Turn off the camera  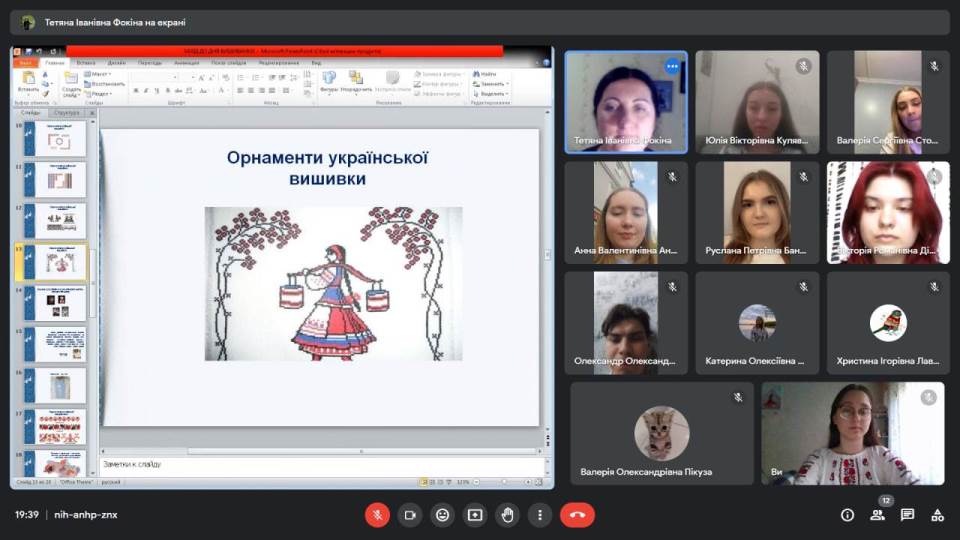coord(409,515)
